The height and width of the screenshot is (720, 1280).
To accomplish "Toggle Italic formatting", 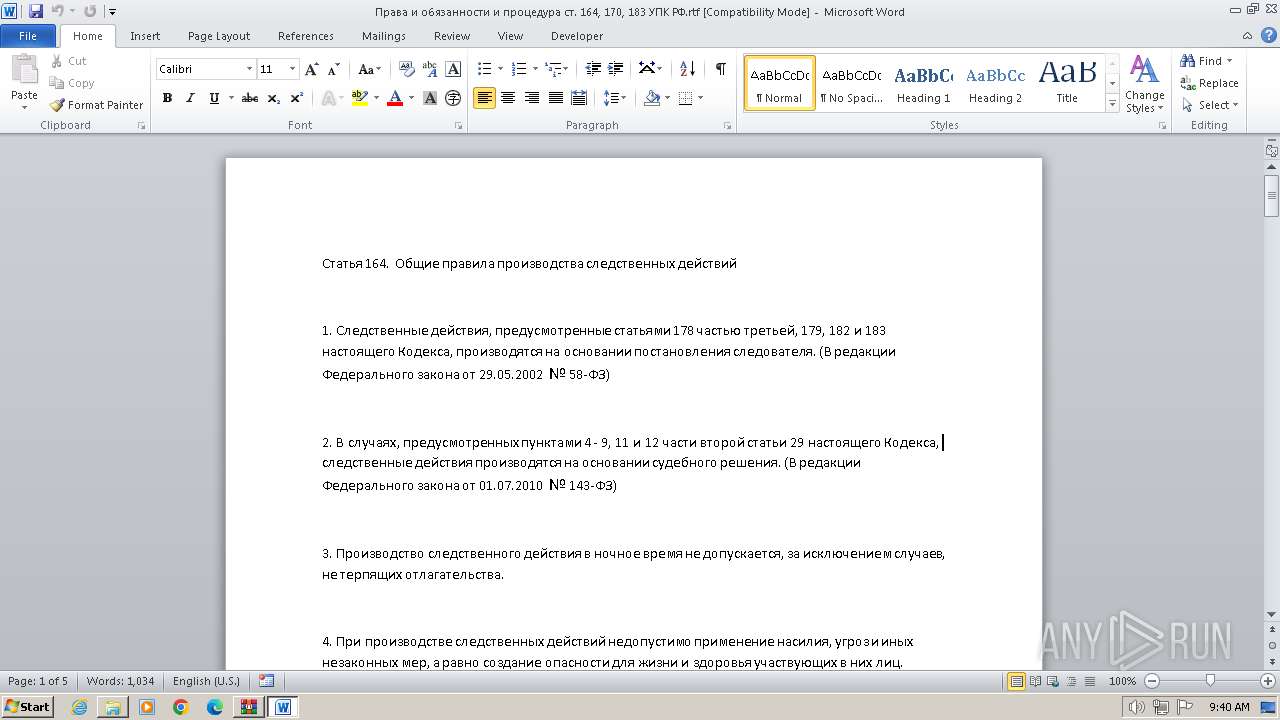I will [190, 98].
